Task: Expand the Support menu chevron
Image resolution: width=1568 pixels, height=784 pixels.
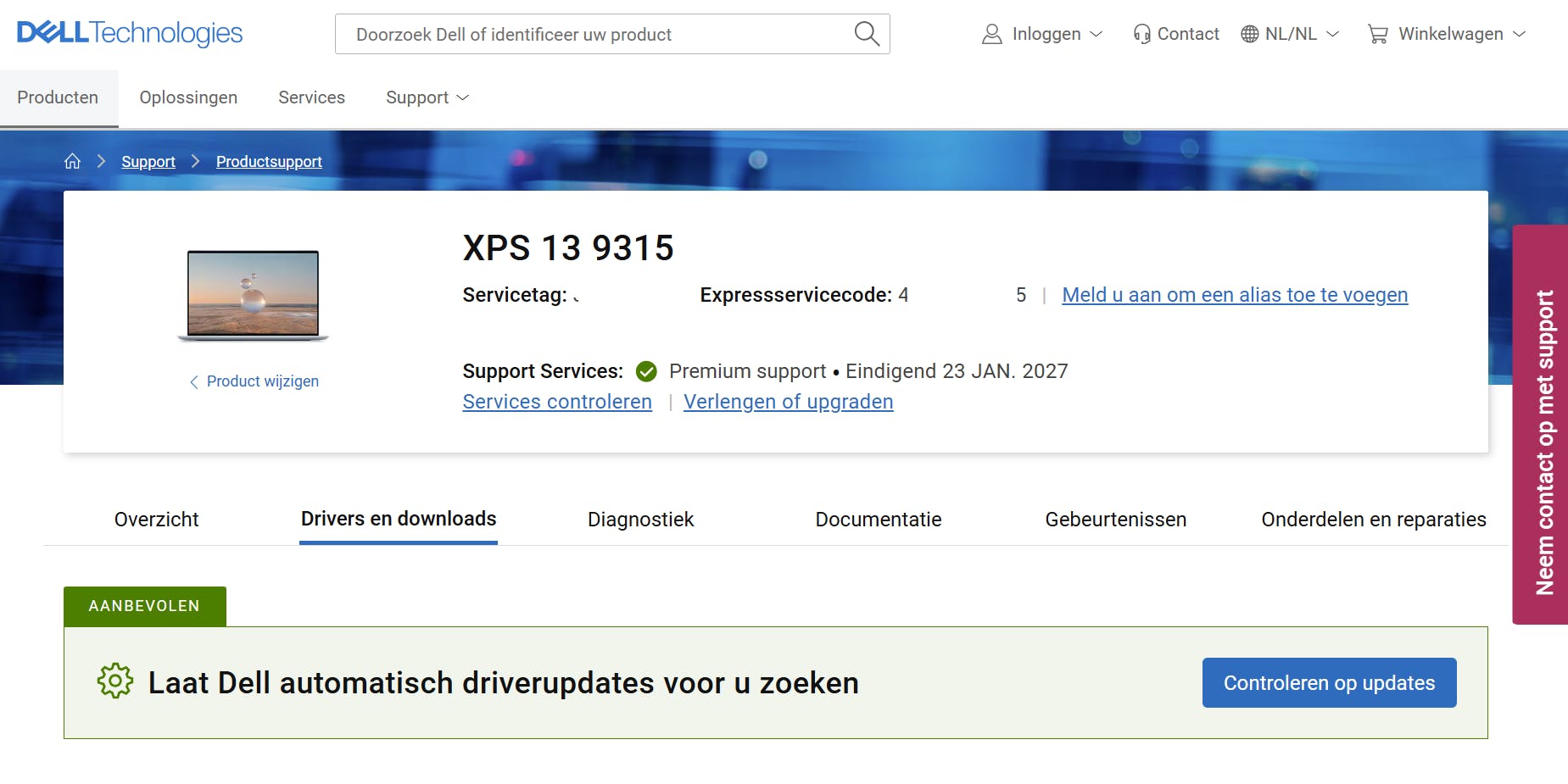Action: pos(462,97)
